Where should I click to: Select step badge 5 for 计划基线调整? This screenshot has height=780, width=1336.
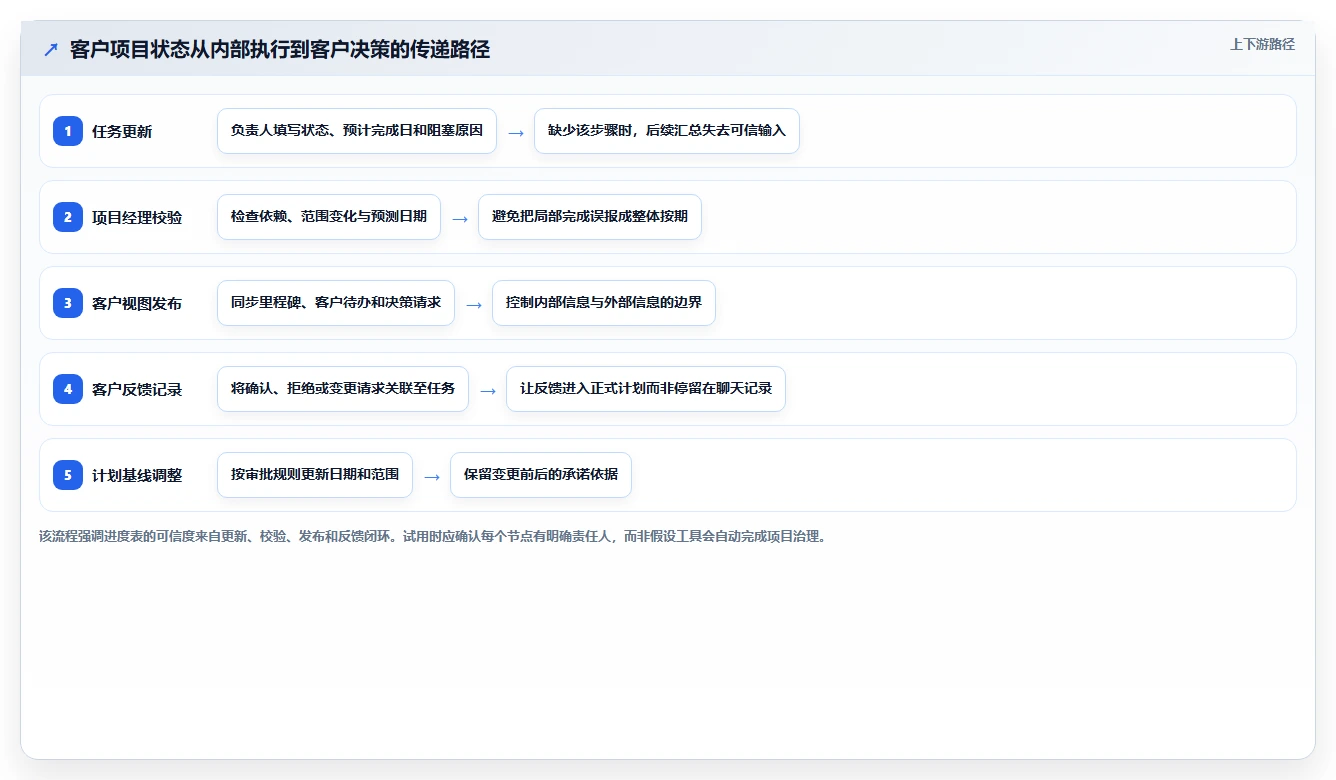[68, 474]
